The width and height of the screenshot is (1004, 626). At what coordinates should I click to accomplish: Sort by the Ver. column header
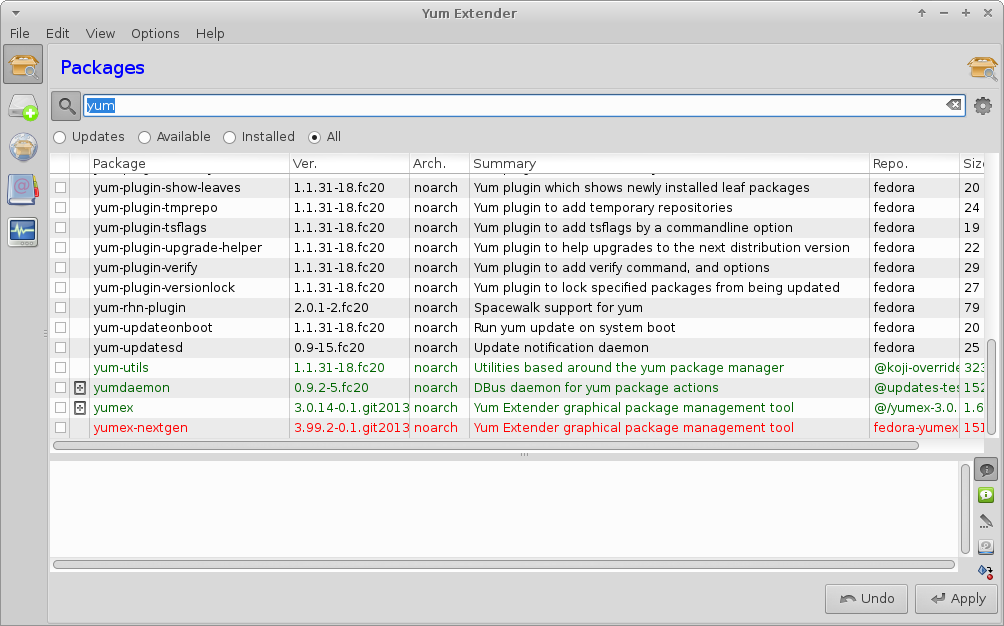349,163
